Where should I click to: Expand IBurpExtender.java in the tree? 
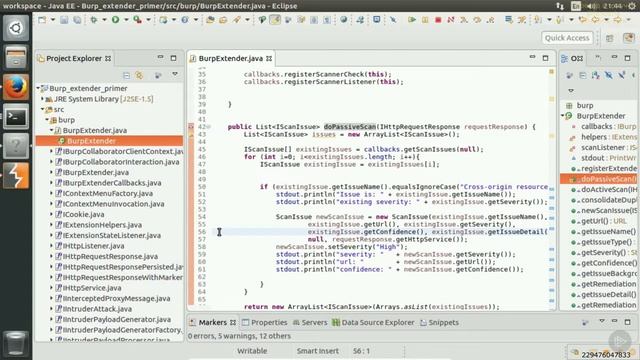[x=51, y=172]
